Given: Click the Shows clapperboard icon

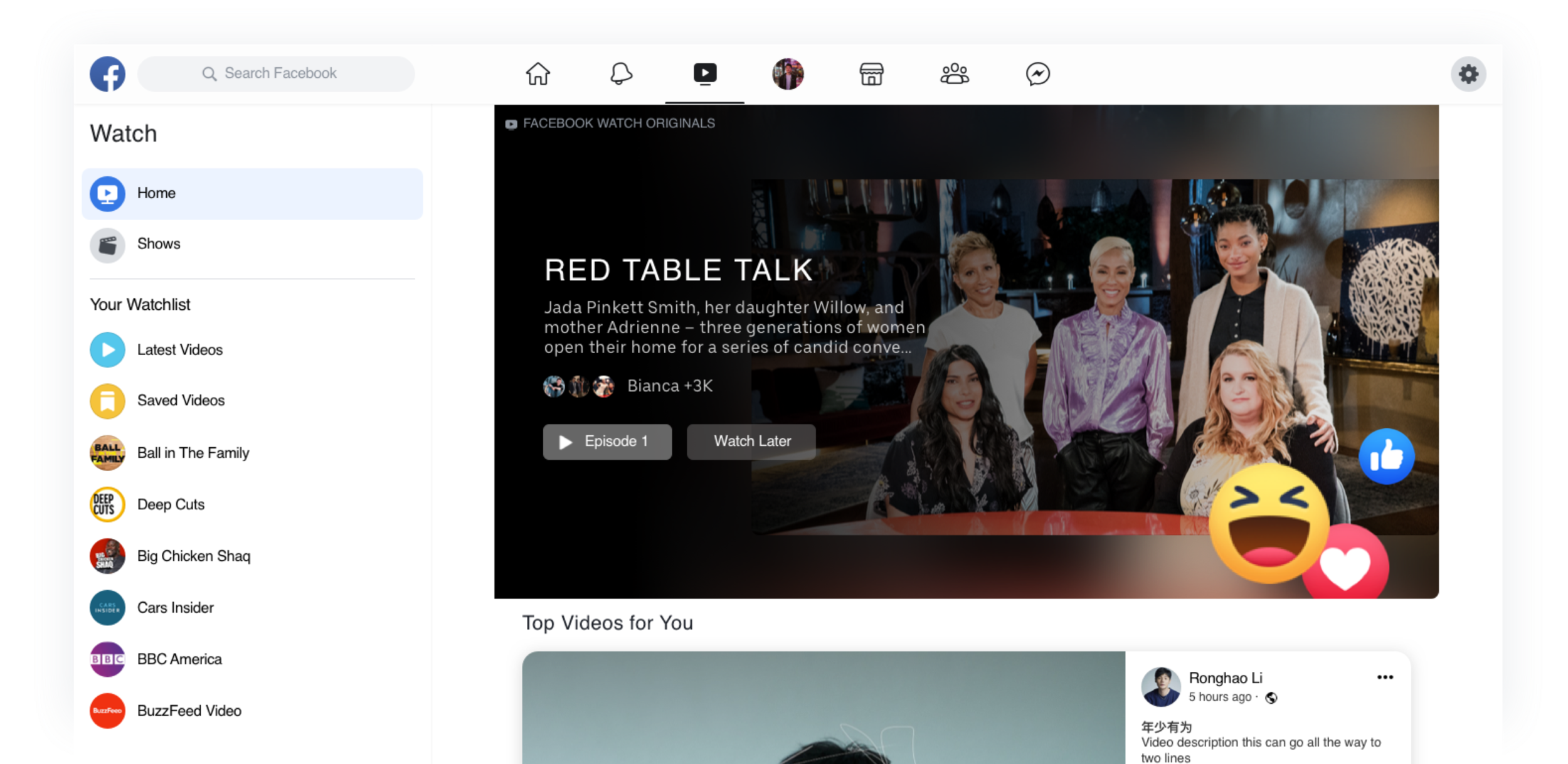Looking at the screenshot, I should click(107, 245).
